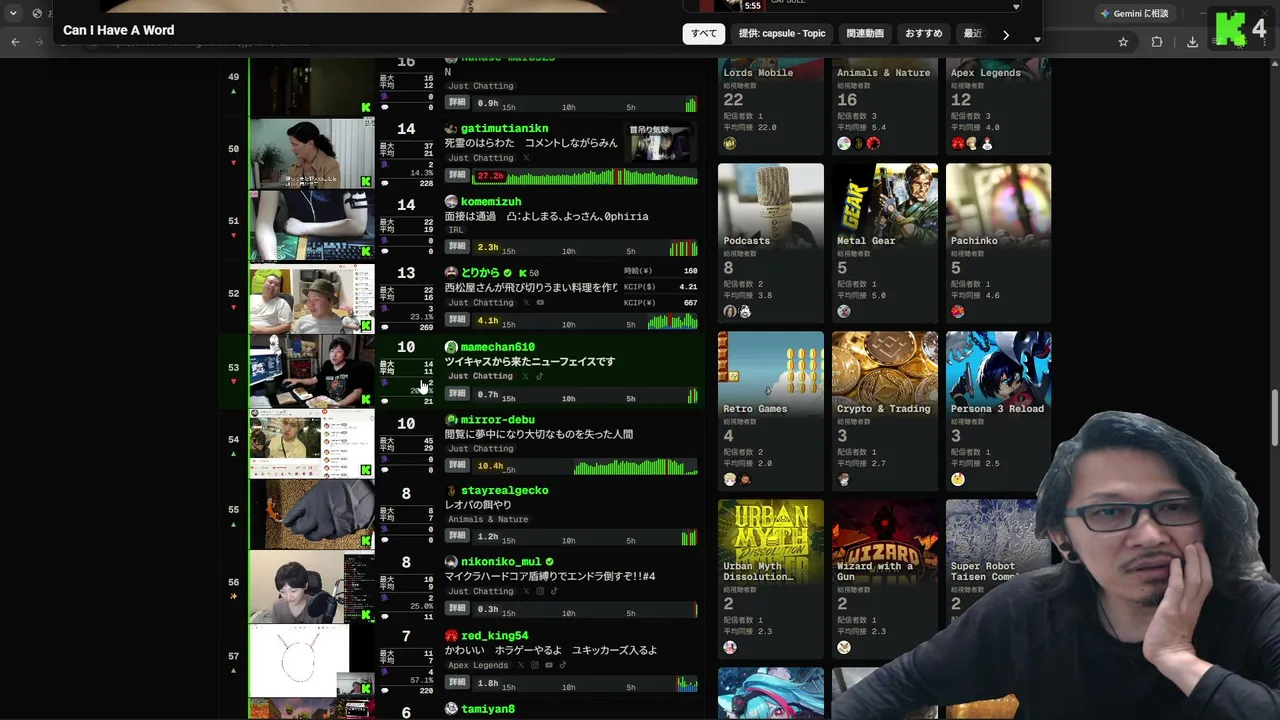Open the Podcasts category card image

pyautogui.click(x=771, y=206)
